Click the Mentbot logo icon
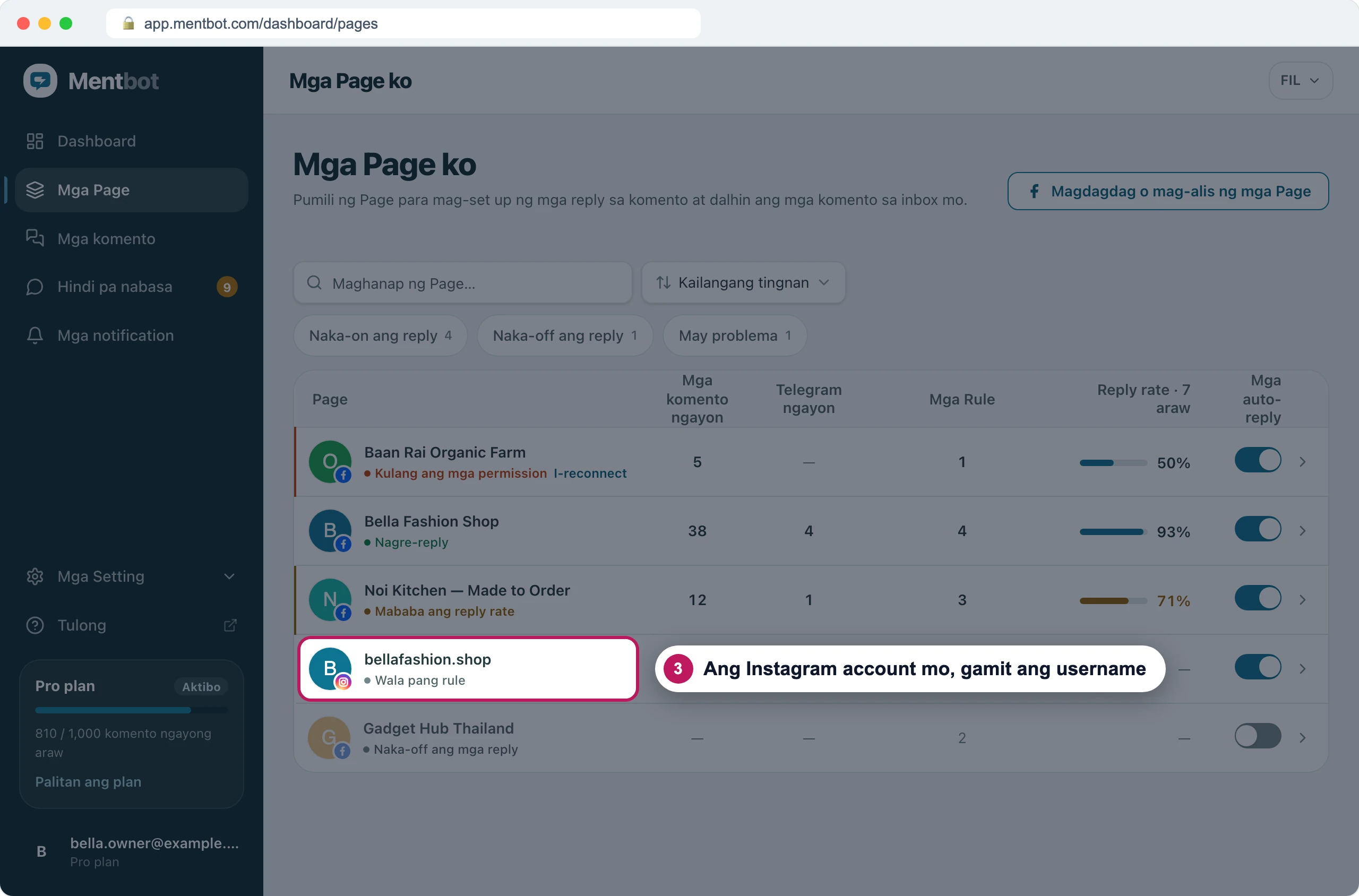Screen dimensions: 1359x896 (40, 81)
